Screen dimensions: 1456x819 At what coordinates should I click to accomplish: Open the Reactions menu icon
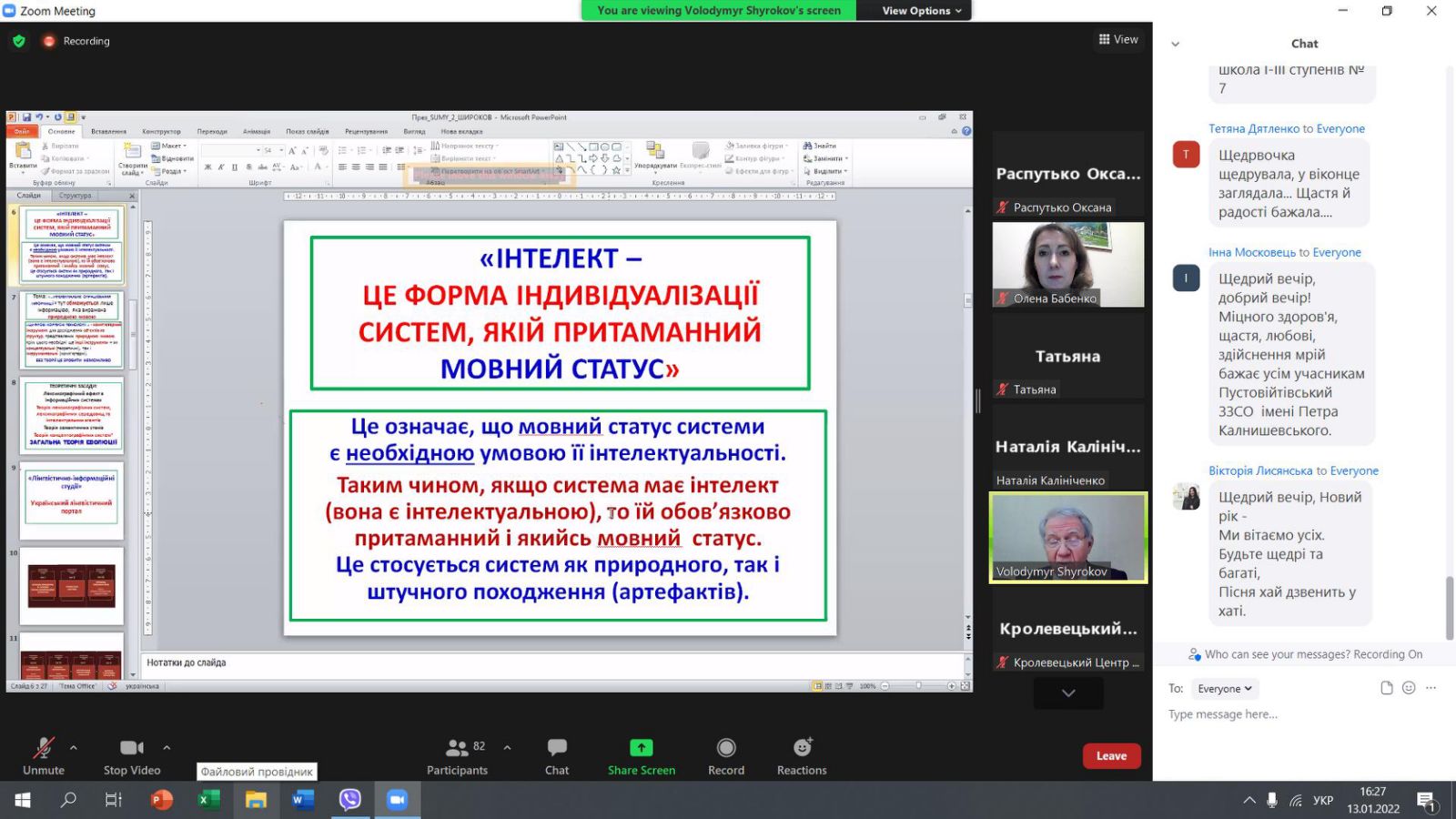click(802, 748)
